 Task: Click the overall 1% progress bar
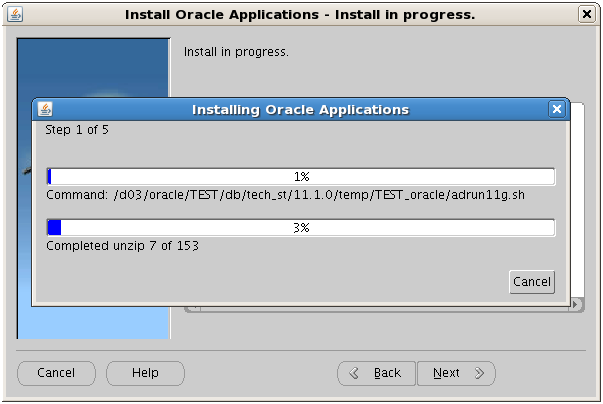point(301,176)
